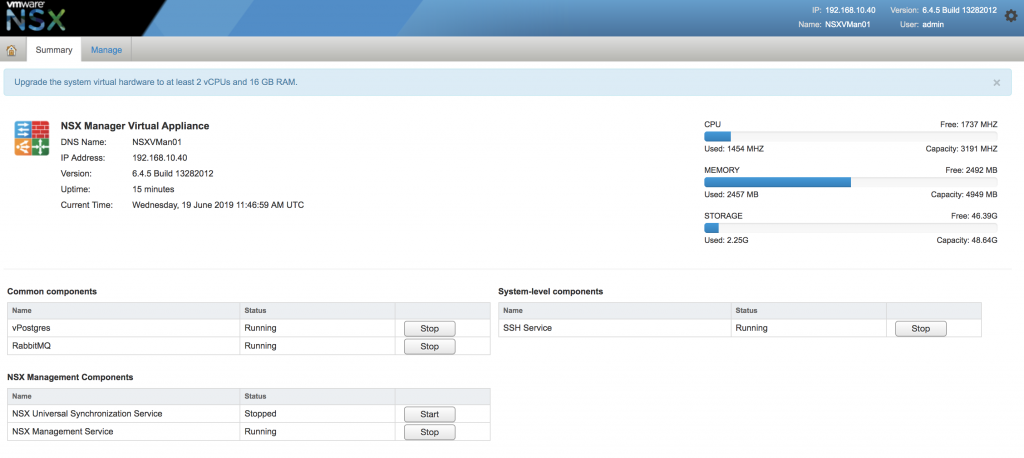Click 'Used: 1454 MHZ' CPU value
This screenshot has height=458, width=1024.
tap(734, 149)
